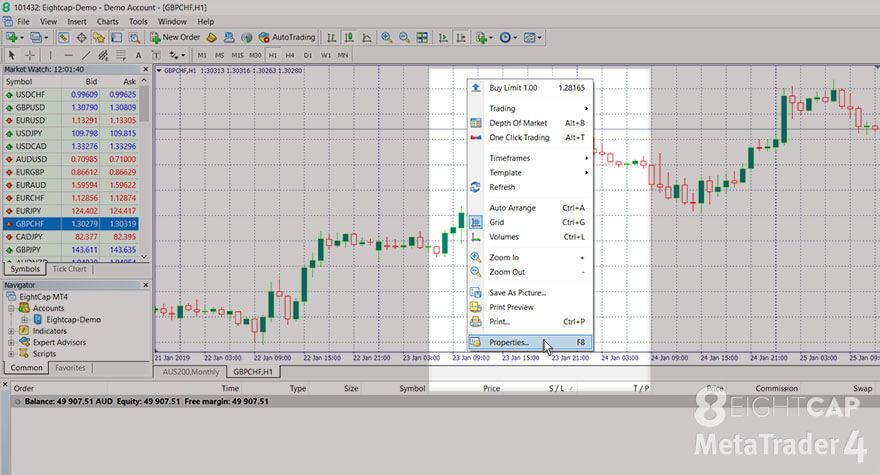Select the Equidistant Channel tool
Screen dimensions: 880x475
tap(103, 55)
